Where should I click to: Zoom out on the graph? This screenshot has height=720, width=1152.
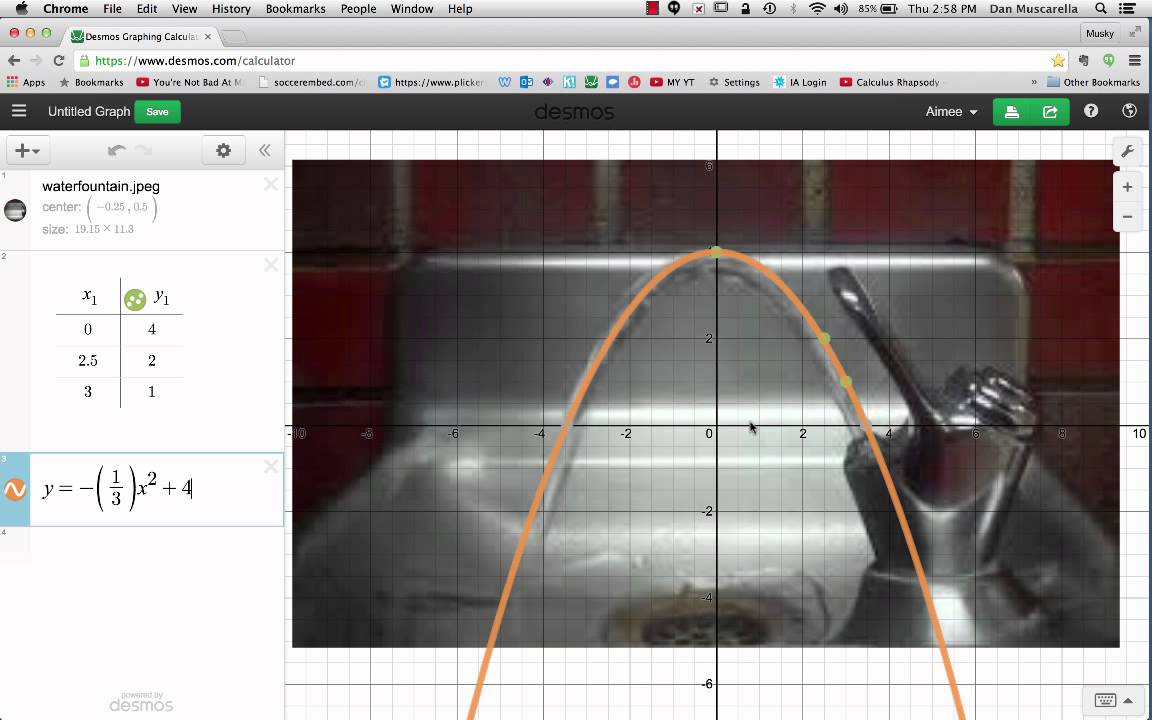1127,217
